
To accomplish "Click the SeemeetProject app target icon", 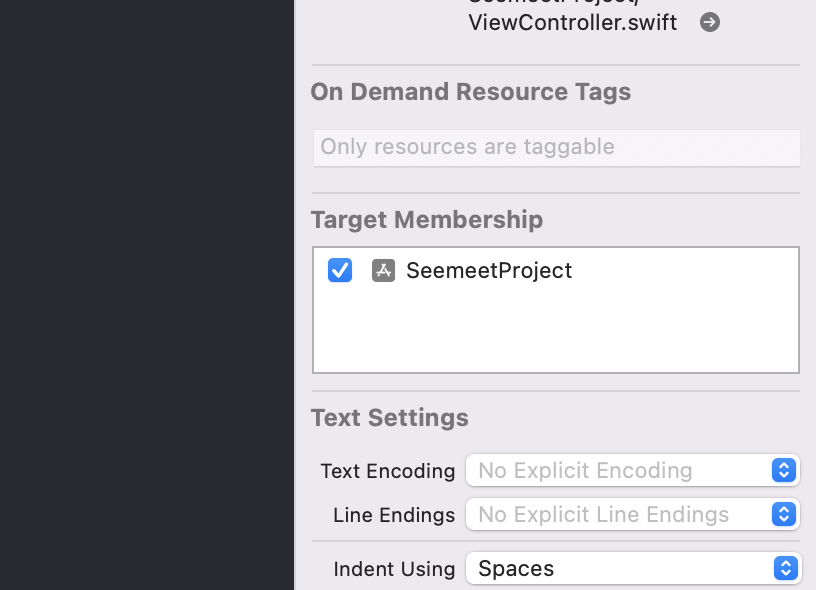I will pyautogui.click(x=383, y=270).
